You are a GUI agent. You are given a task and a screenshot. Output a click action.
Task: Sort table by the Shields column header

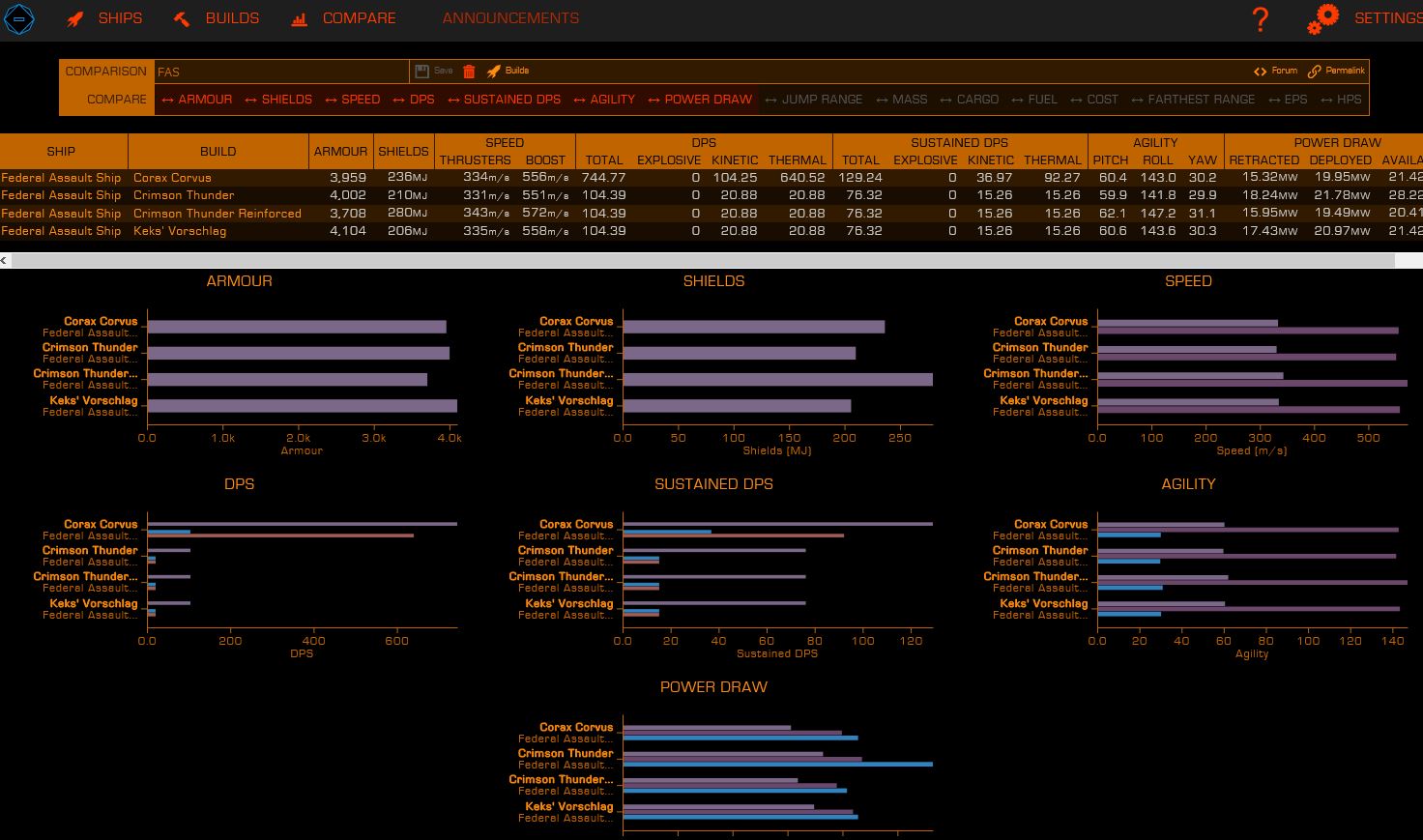point(403,152)
